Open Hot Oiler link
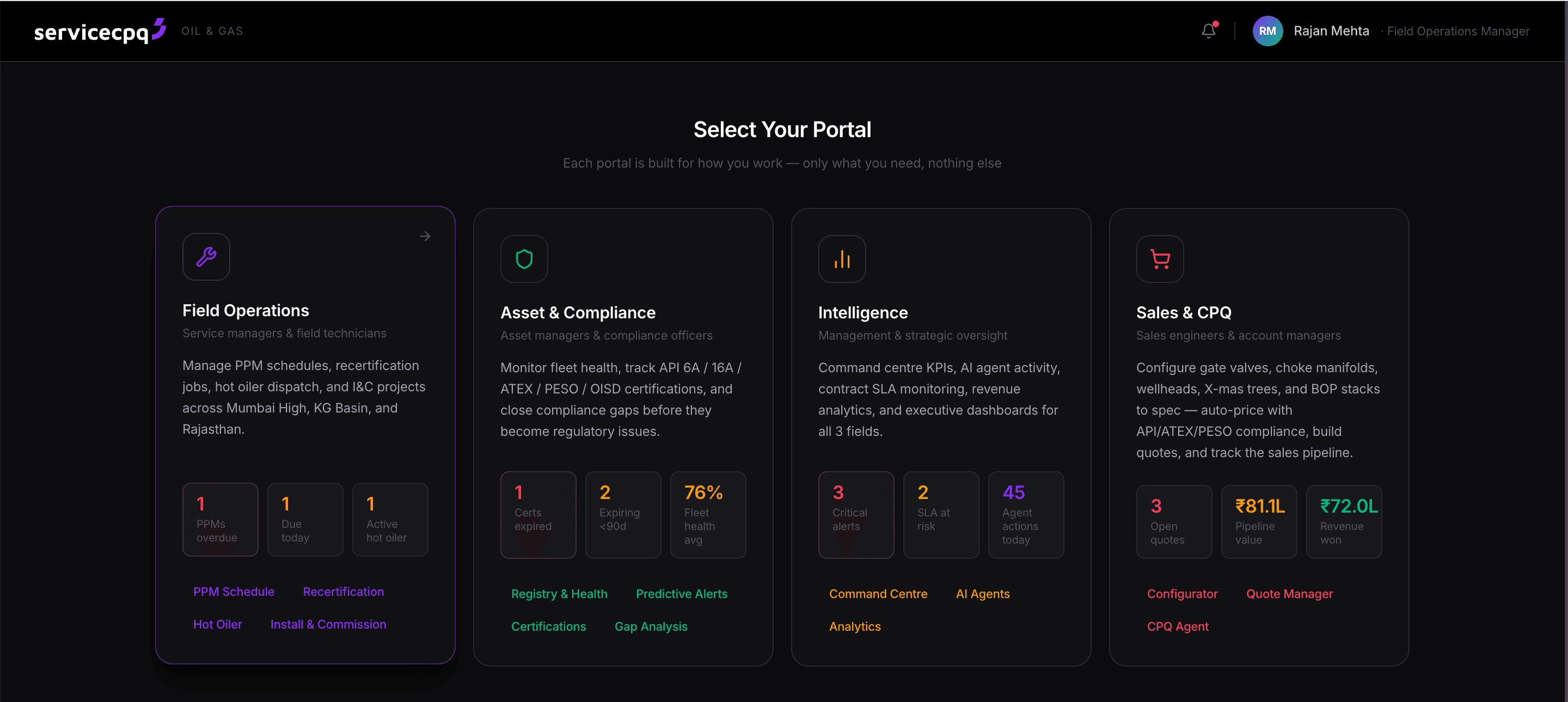This screenshot has height=702, width=1568. click(217, 624)
